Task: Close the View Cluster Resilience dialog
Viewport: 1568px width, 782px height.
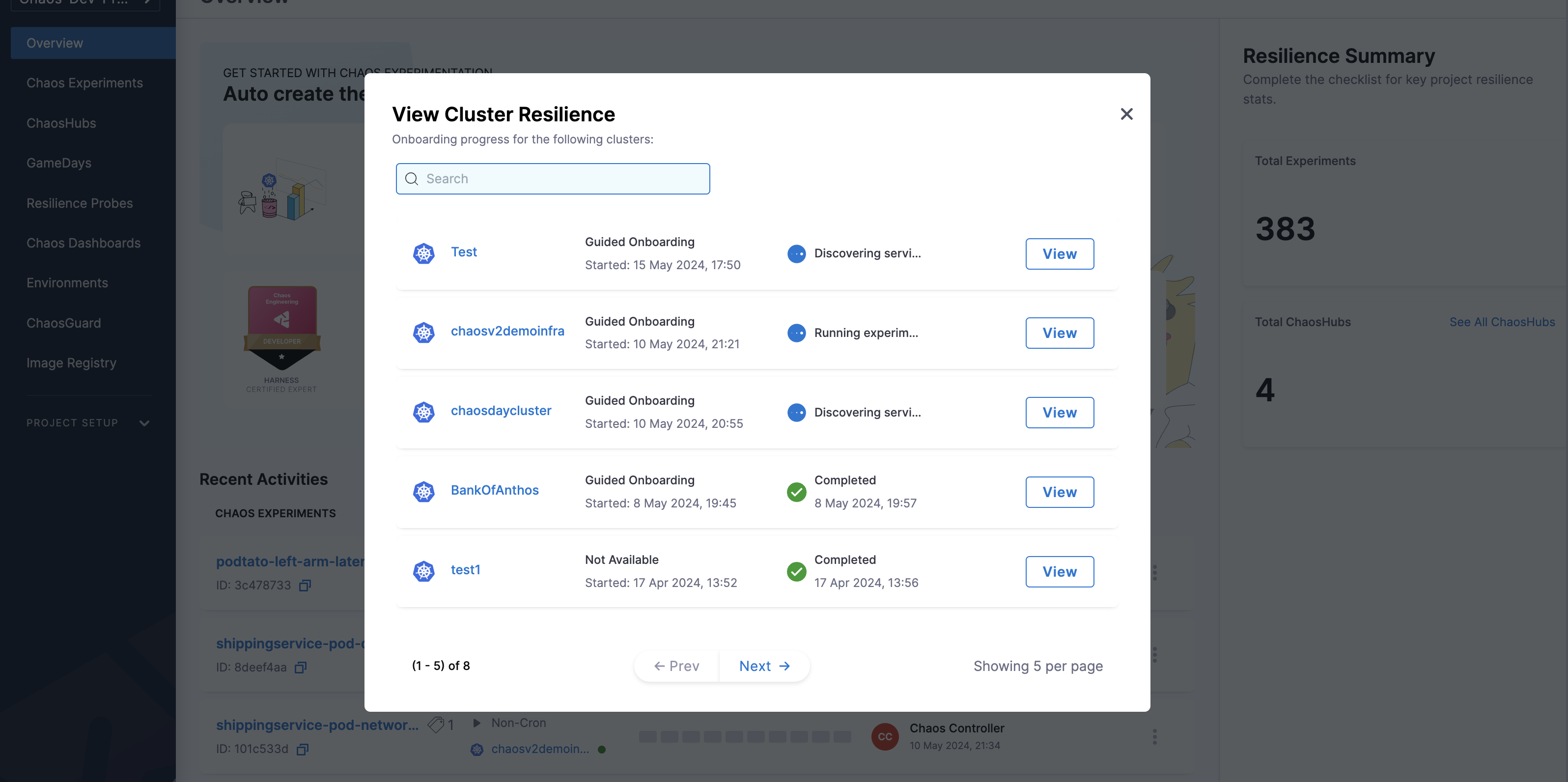Action: click(x=1126, y=114)
